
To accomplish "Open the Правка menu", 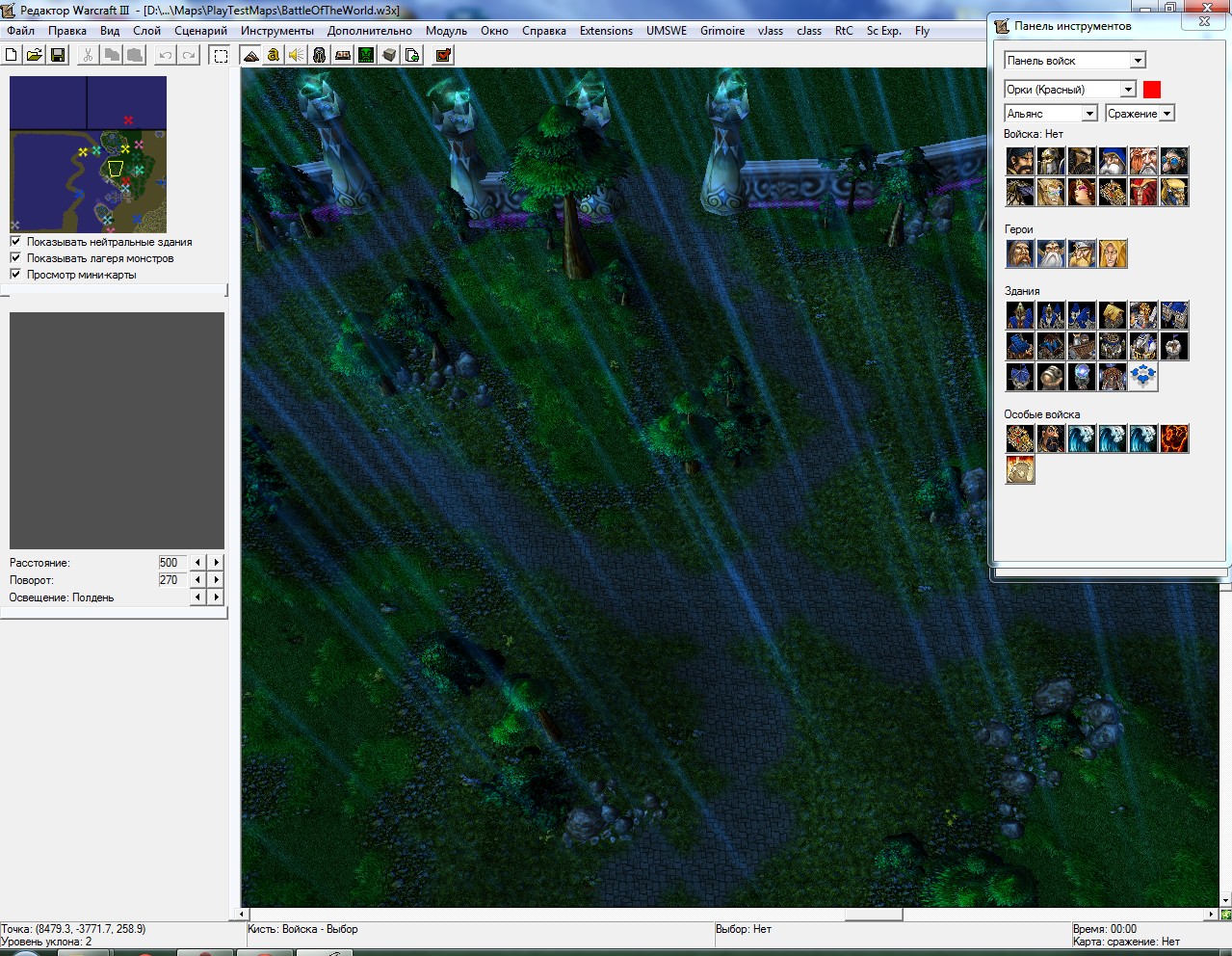I will (x=67, y=31).
